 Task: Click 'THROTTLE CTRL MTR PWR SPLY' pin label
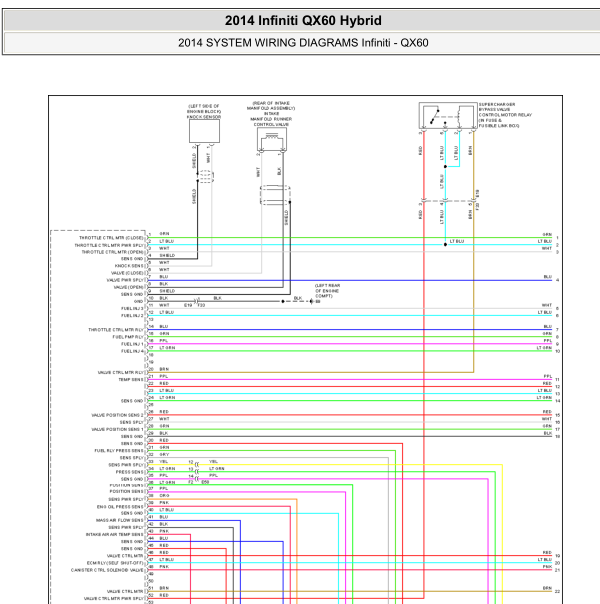(109, 245)
